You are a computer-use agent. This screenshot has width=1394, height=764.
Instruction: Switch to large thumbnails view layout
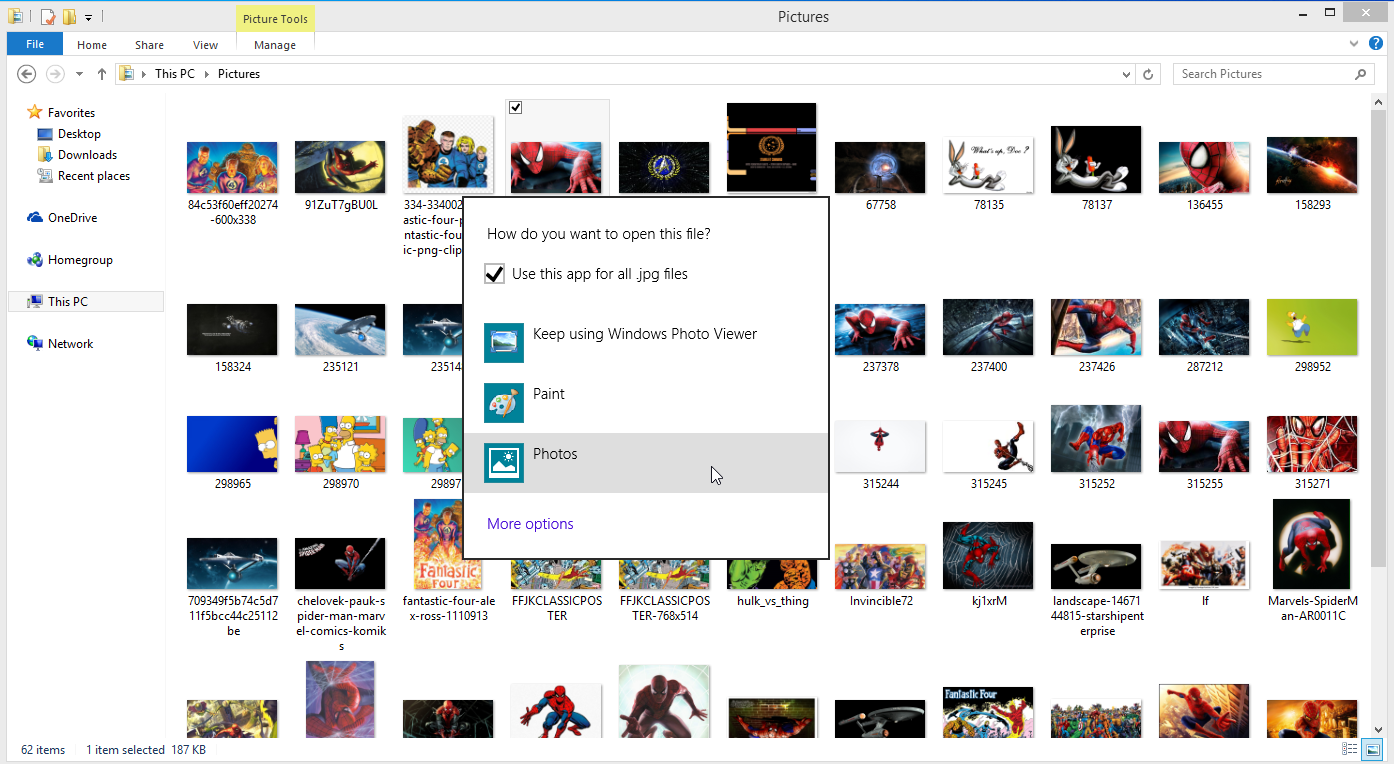point(1371,749)
